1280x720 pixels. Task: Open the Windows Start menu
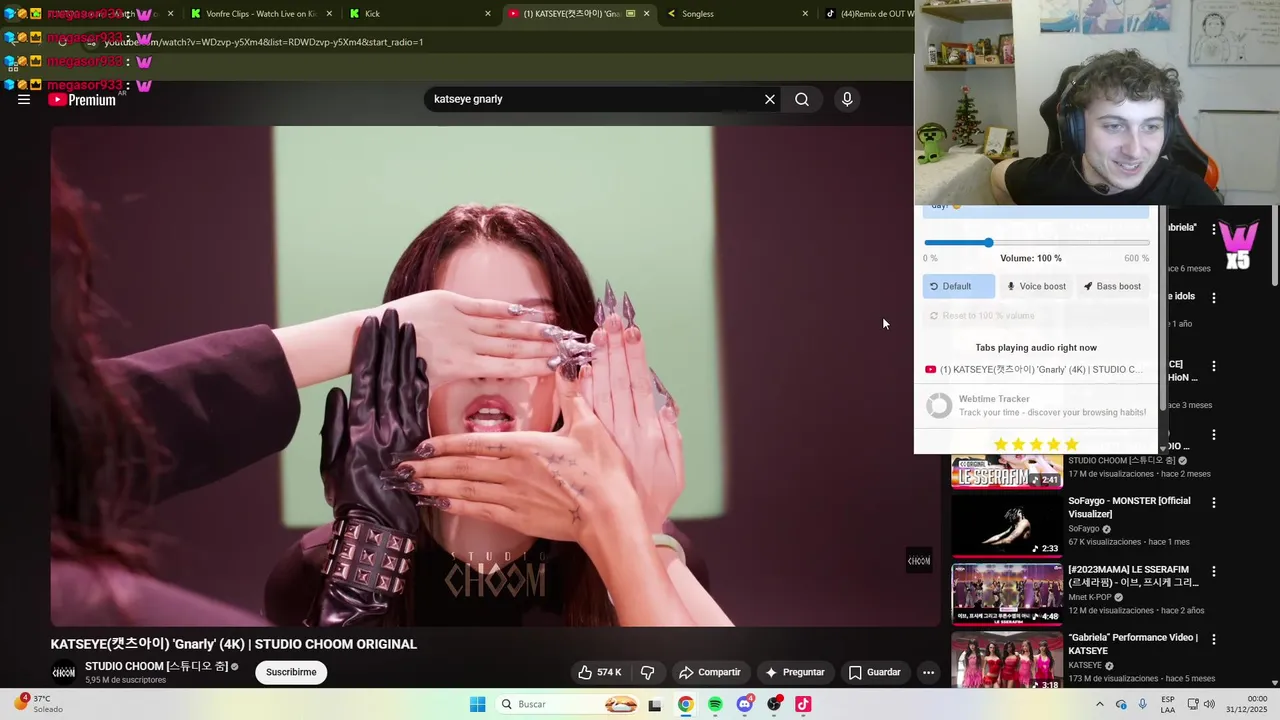[478, 704]
